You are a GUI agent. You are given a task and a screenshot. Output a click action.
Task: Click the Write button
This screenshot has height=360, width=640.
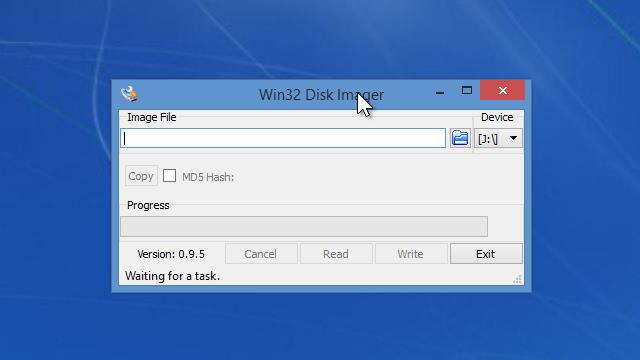(x=411, y=254)
